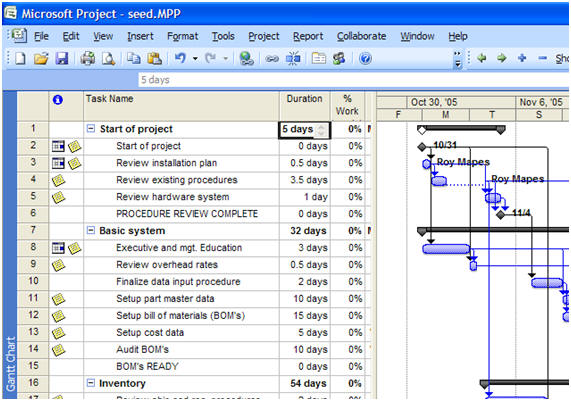Collapse the Basic system summary task
Image resolution: width=571 pixels, height=401 pixels.
tap(91, 230)
